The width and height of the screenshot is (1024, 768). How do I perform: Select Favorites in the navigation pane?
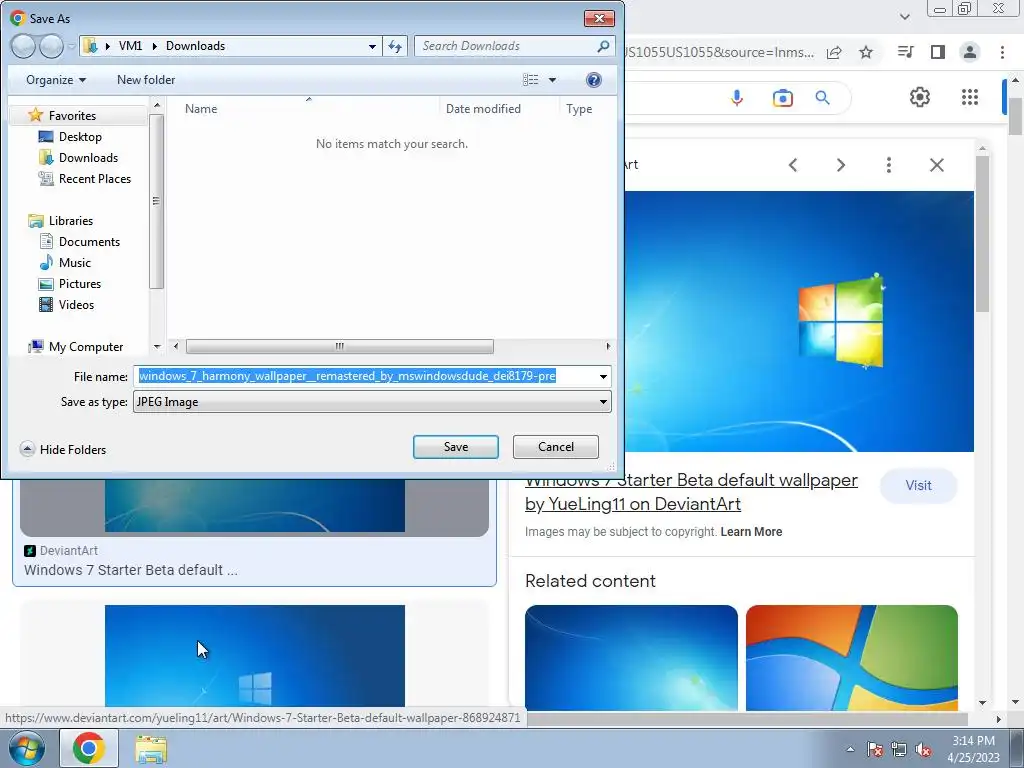[x=72, y=116]
